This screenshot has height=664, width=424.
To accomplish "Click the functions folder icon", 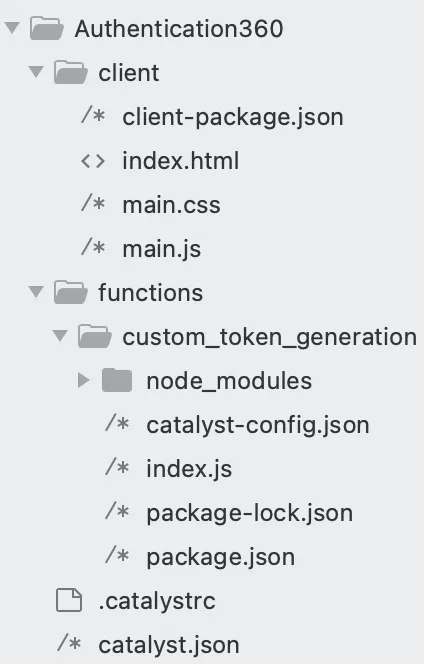I will coord(71,292).
